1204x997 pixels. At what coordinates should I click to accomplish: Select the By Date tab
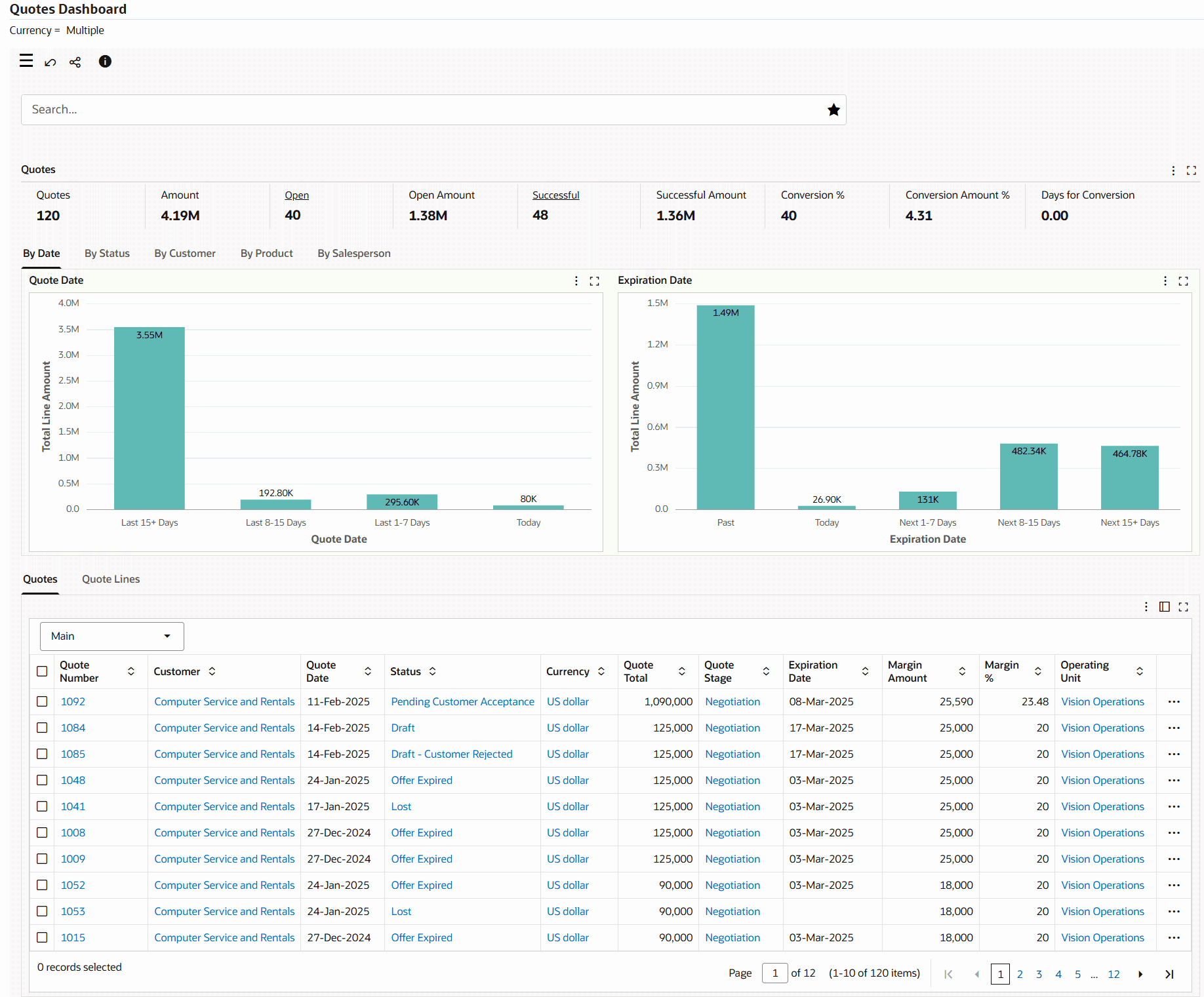click(x=41, y=254)
